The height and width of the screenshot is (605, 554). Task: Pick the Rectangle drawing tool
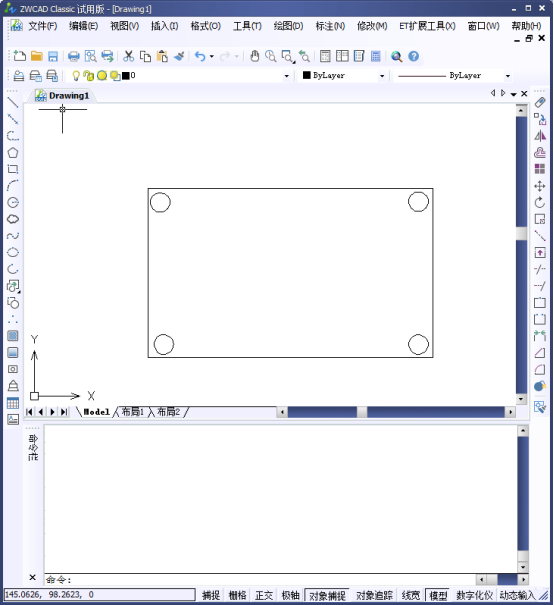13,169
